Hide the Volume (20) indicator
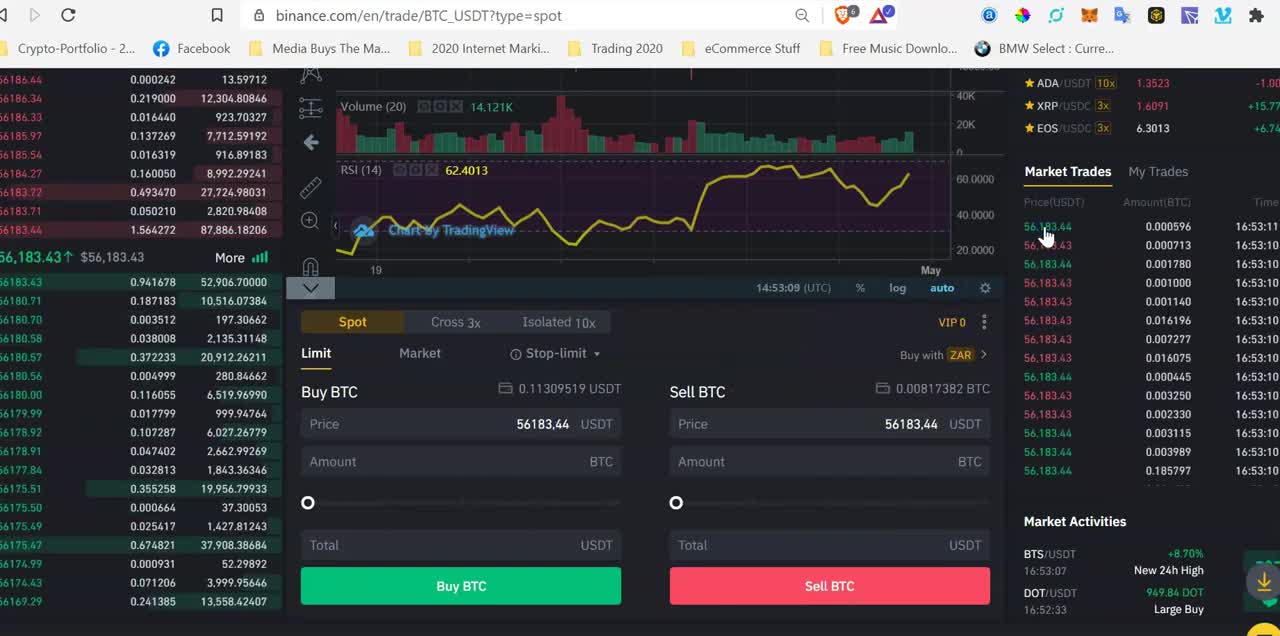Image resolution: width=1280 pixels, height=636 pixels. tap(424, 107)
